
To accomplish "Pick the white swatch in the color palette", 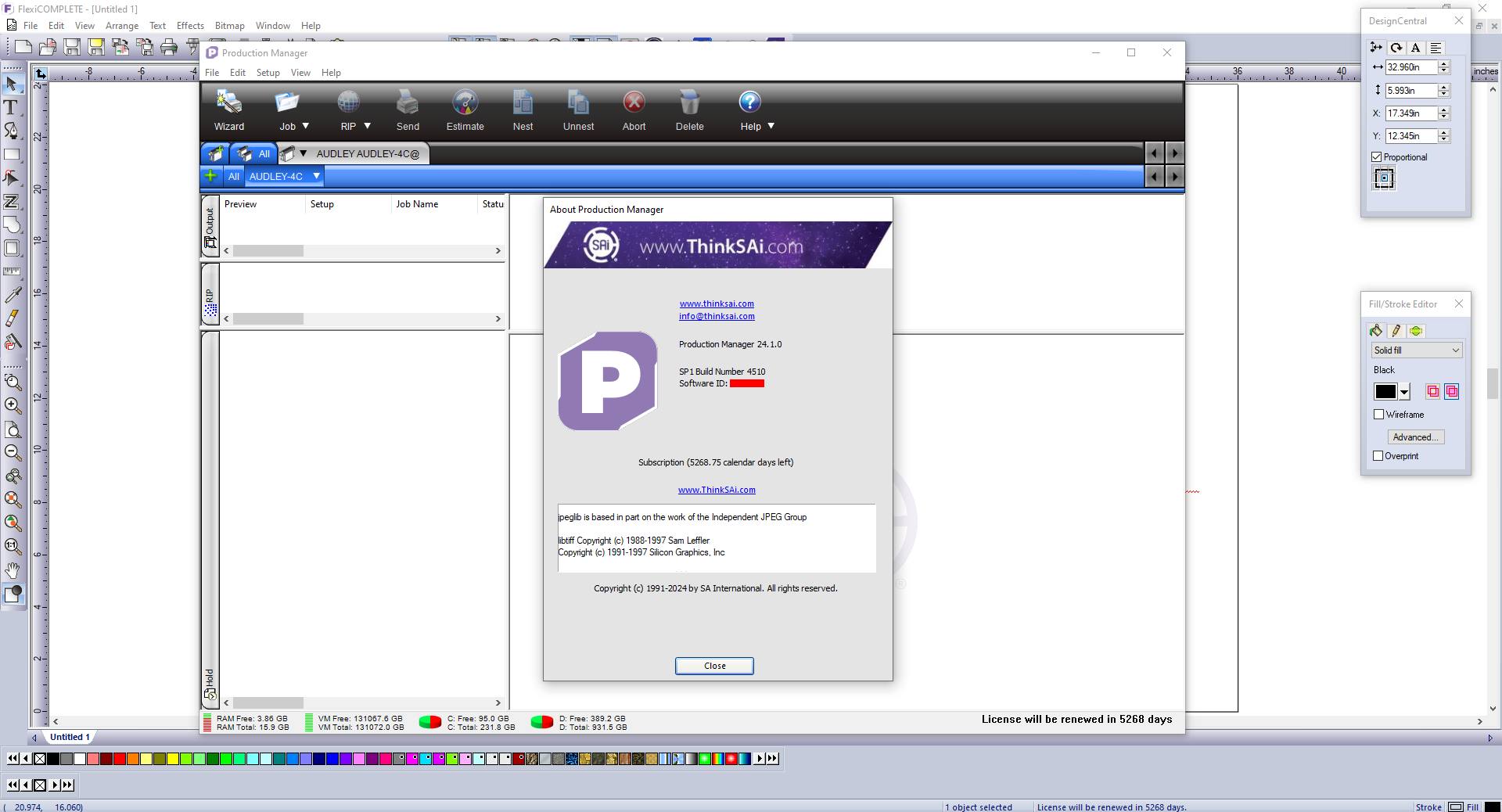I will (x=80, y=759).
